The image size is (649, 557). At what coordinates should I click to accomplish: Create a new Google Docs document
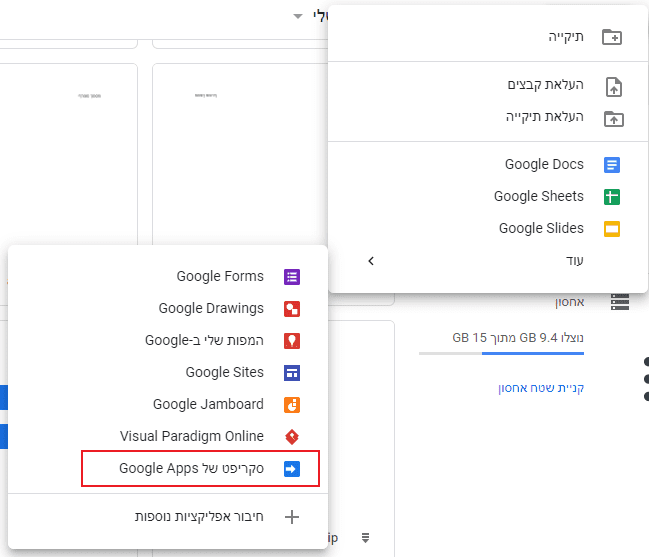click(x=488, y=165)
